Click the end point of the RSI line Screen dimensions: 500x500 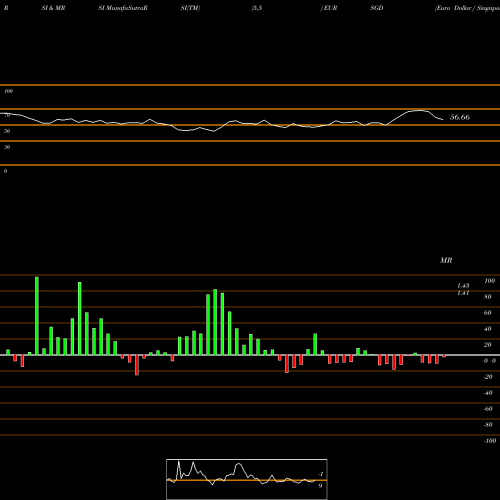point(443,119)
